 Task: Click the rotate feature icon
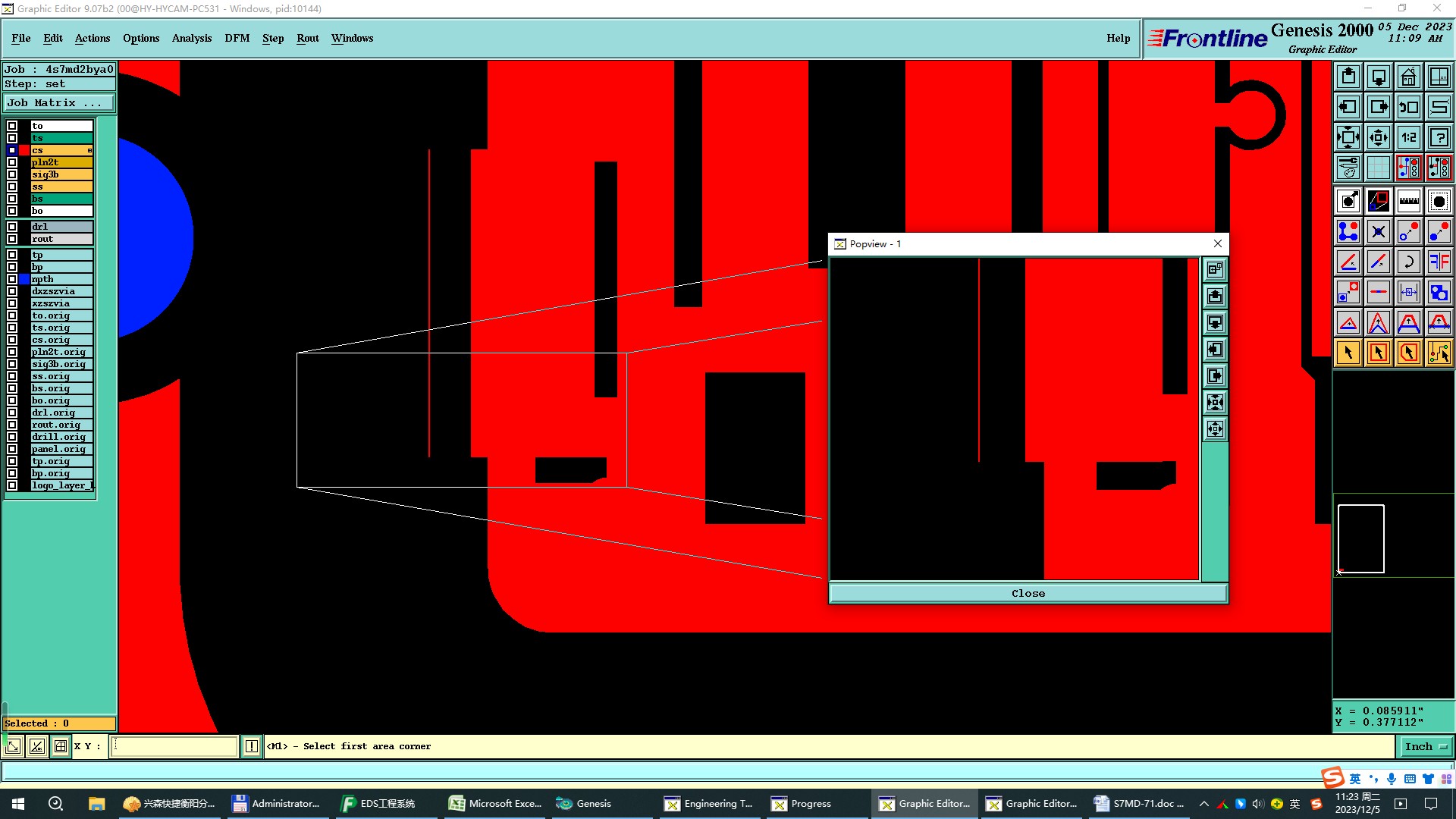pos(1408,262)
